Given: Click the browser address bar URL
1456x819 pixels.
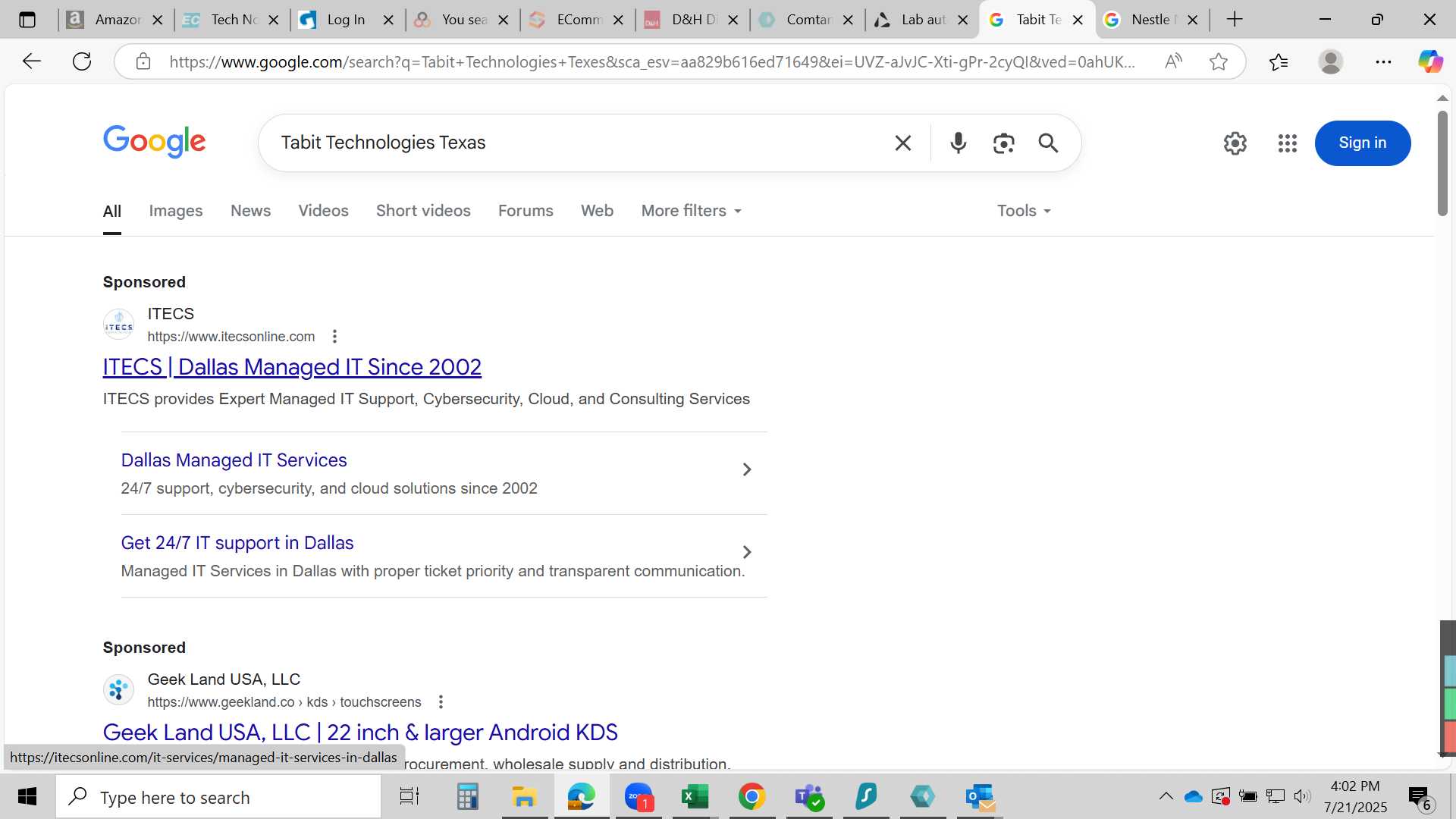Looking at the screenshot, I should pos(652,61).
